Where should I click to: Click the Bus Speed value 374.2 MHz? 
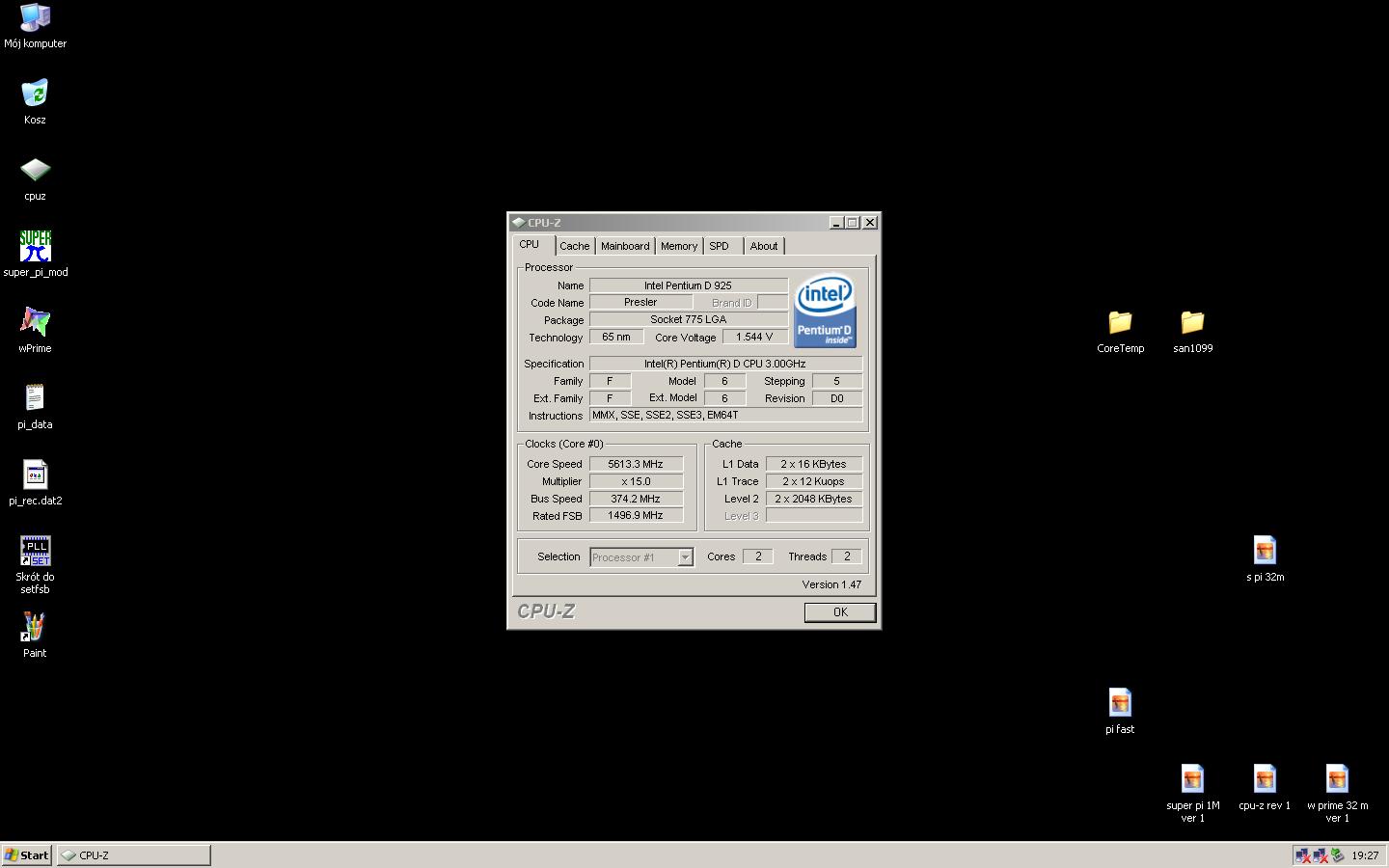[x=636, y=499]
